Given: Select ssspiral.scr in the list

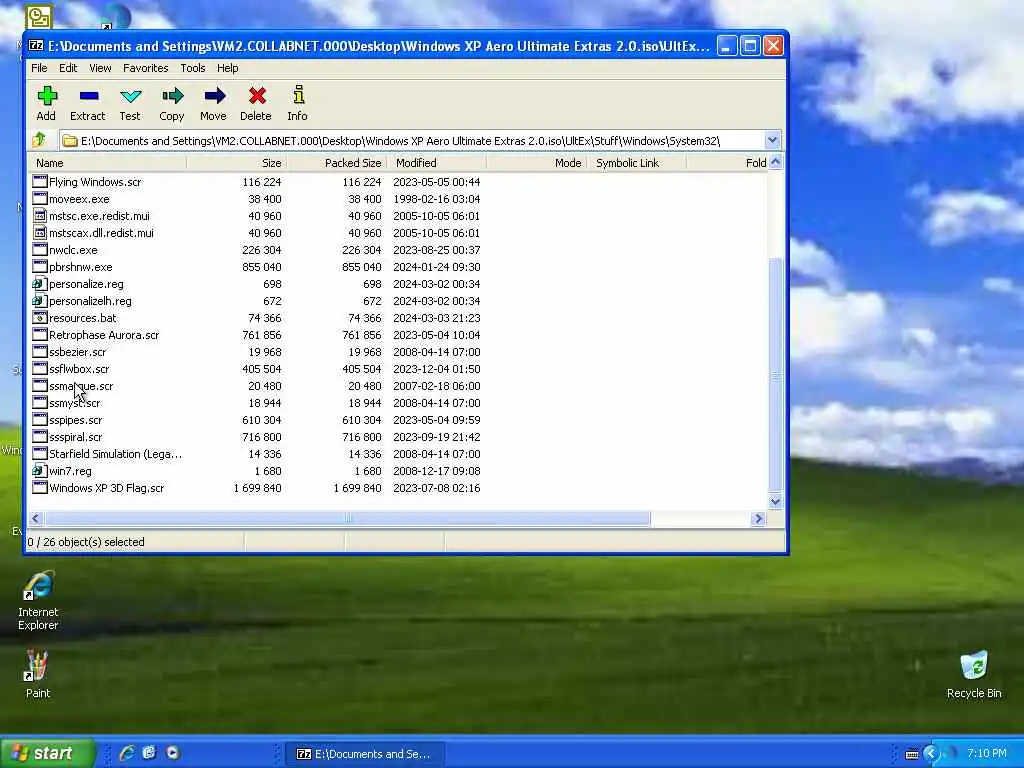Looking at the screenshot, I should pos(75,436).
